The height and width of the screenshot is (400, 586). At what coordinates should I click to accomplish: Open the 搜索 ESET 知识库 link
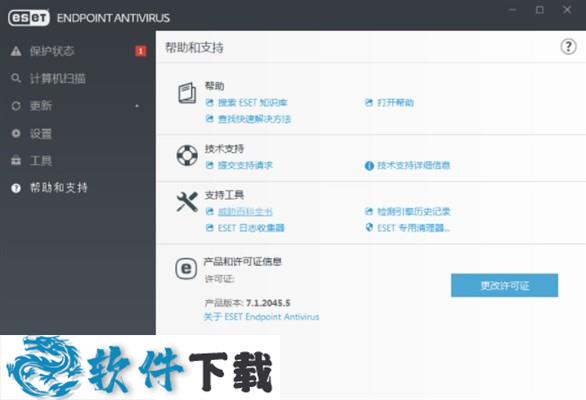[x=253, y=102]
